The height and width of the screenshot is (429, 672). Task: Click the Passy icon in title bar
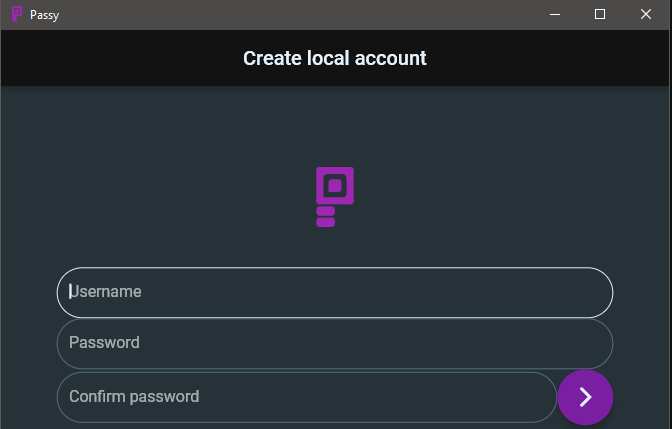pos(17,14)
